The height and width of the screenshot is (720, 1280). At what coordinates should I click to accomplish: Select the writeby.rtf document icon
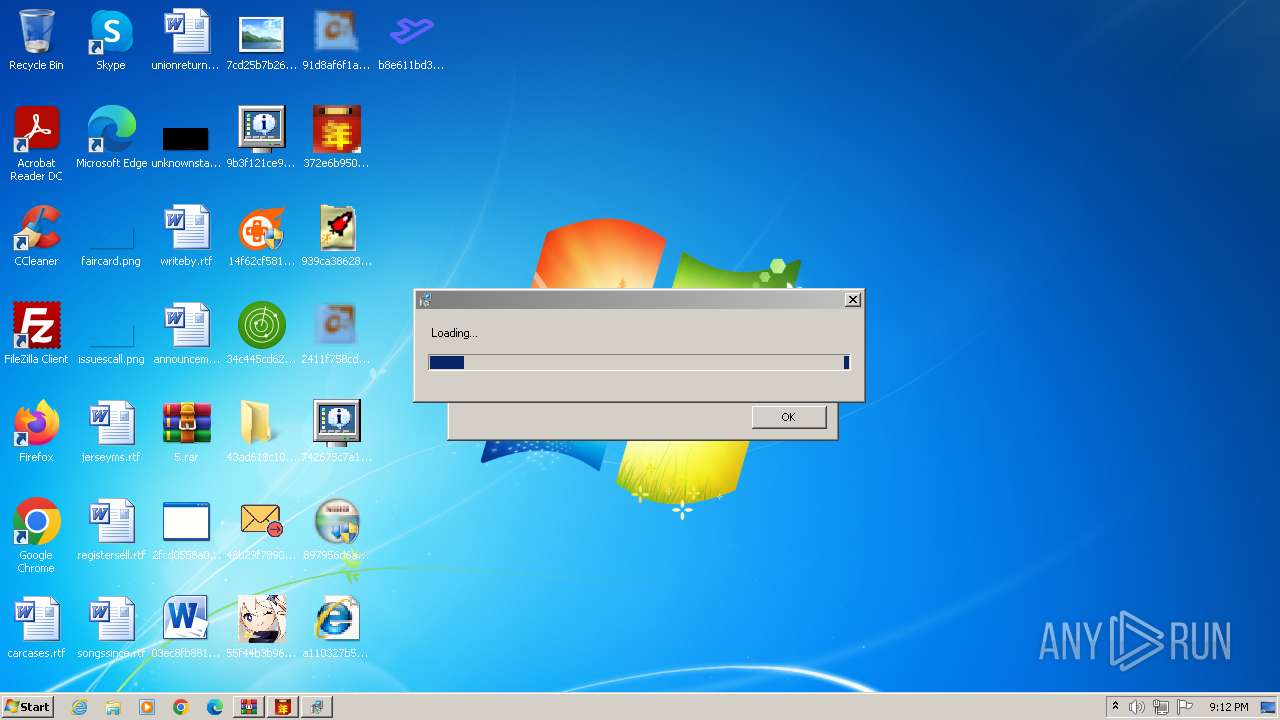186,237
